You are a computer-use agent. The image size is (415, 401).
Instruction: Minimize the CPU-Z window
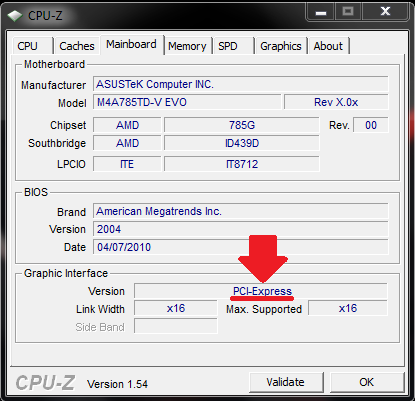[321, 12]
